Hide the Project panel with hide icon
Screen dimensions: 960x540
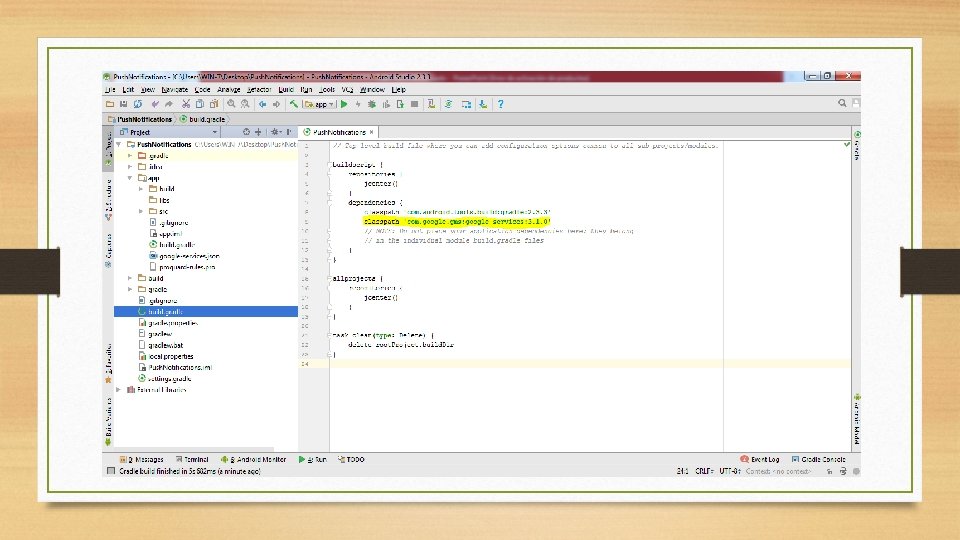point(289,132)
